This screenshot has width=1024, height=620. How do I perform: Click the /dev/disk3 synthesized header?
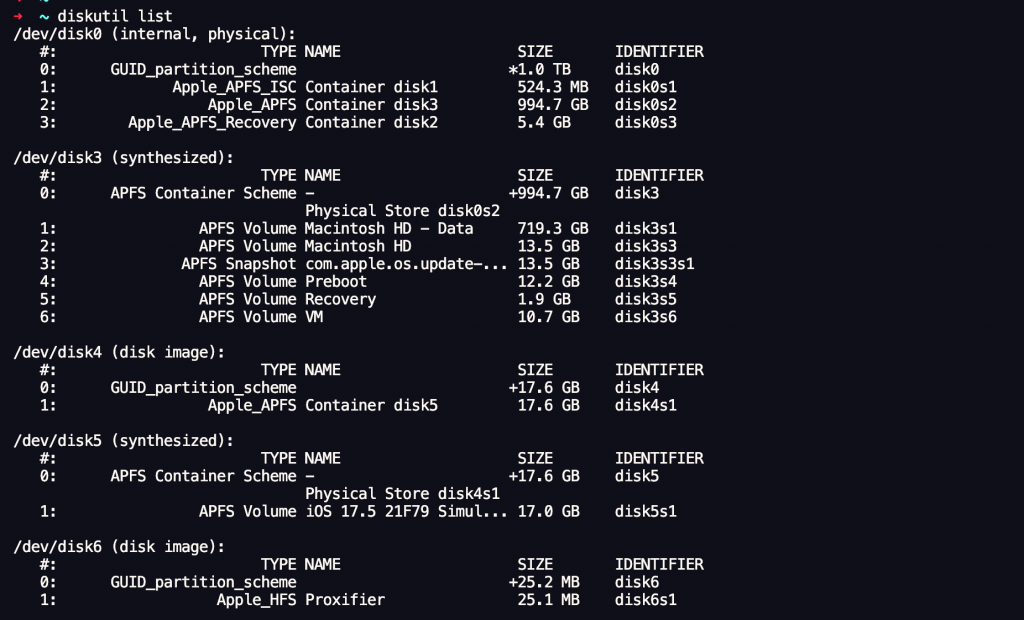[x=122, y=158]
